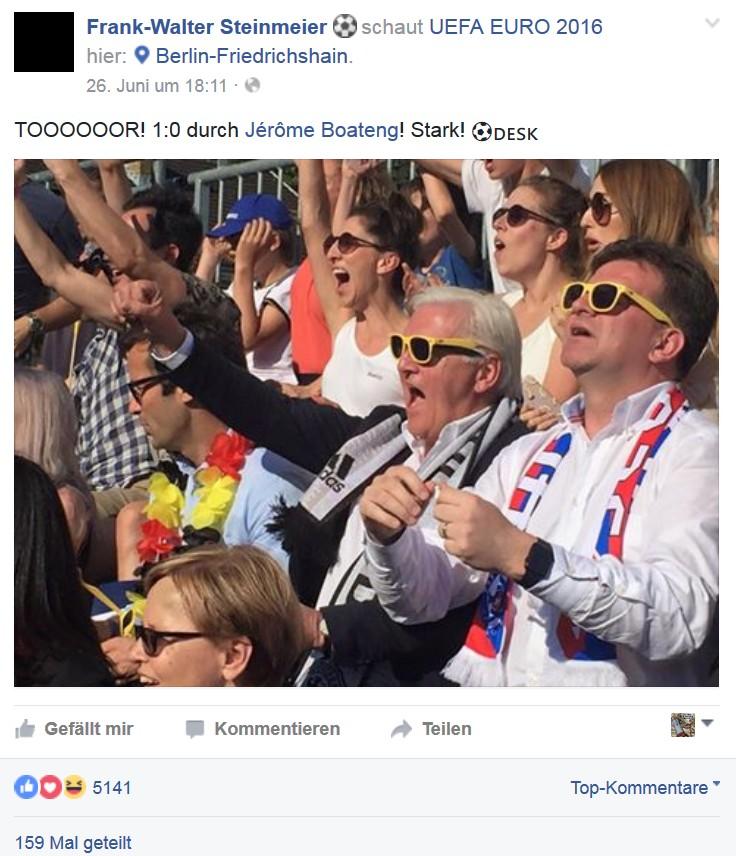Open the 159 Mal geteilt shares list

(x=73, y=842)
